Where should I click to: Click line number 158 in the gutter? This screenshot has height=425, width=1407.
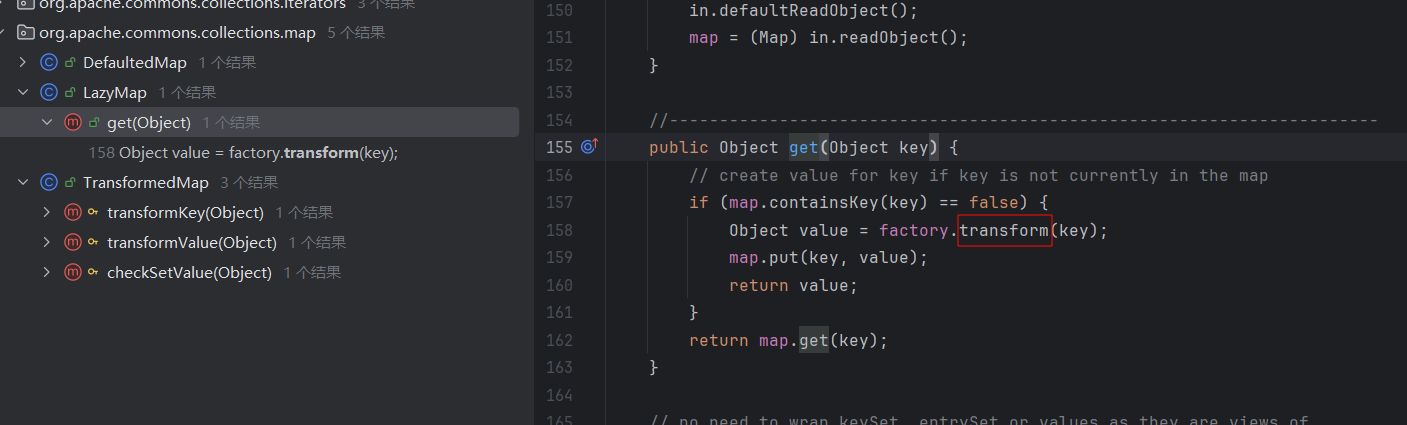tap(559, 230)
